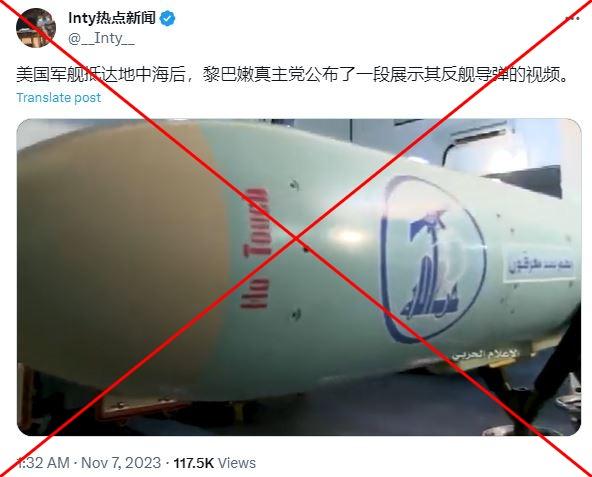
Task: Play the embedded missile video
Action: click(299, 277)
